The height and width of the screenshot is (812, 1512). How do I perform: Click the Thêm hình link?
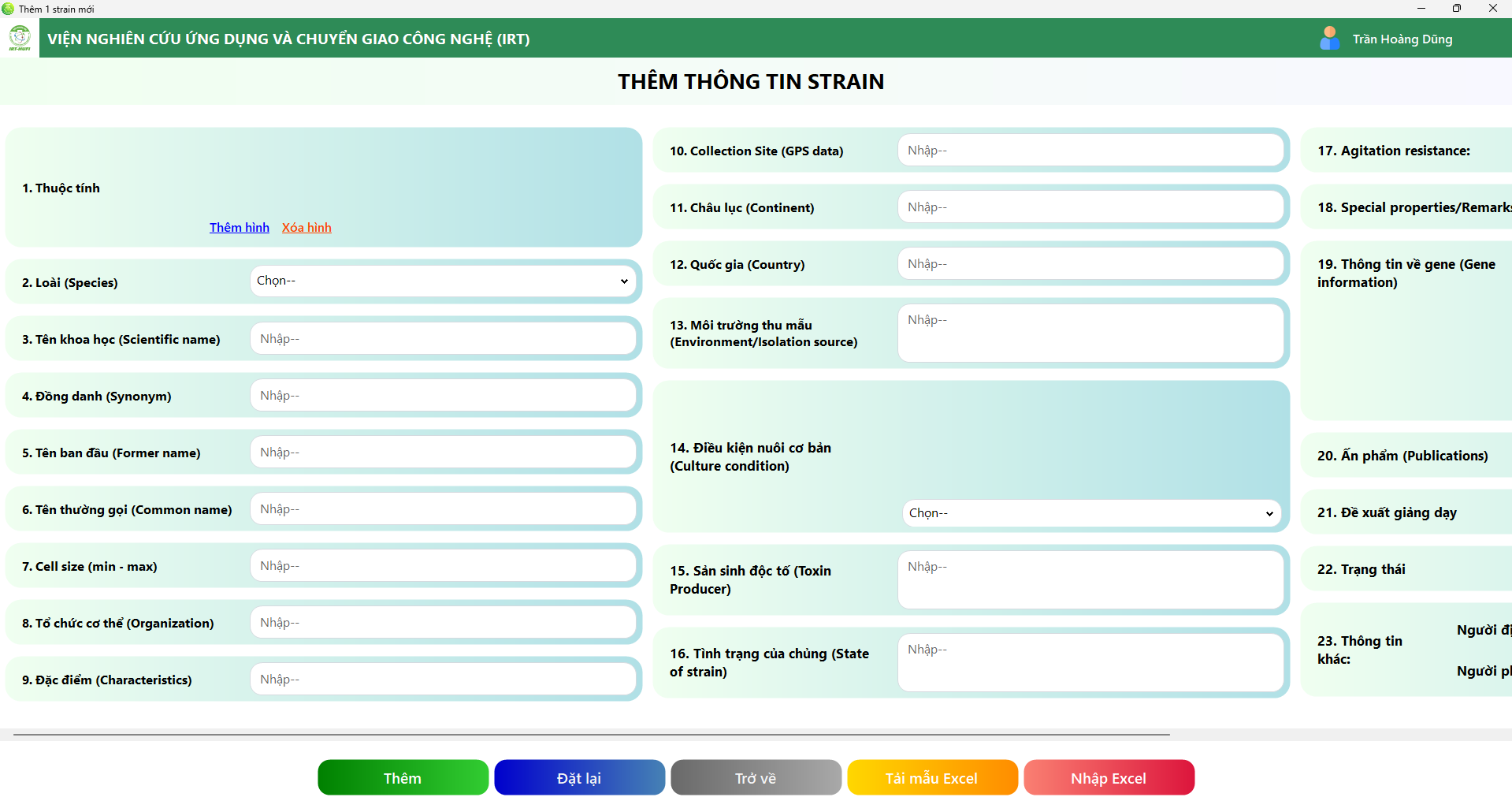click(x=240, y=227)
